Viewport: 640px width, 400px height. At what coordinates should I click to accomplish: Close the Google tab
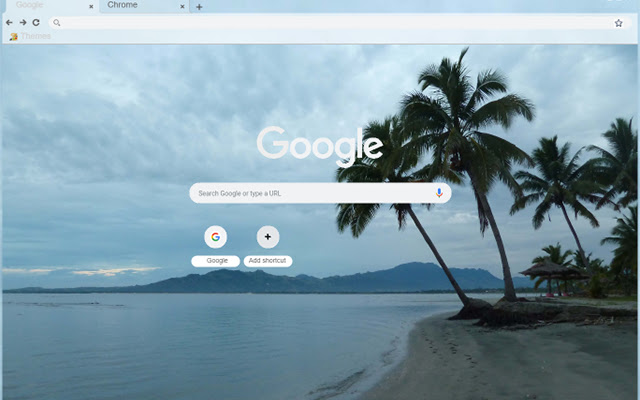coord(91,7)
